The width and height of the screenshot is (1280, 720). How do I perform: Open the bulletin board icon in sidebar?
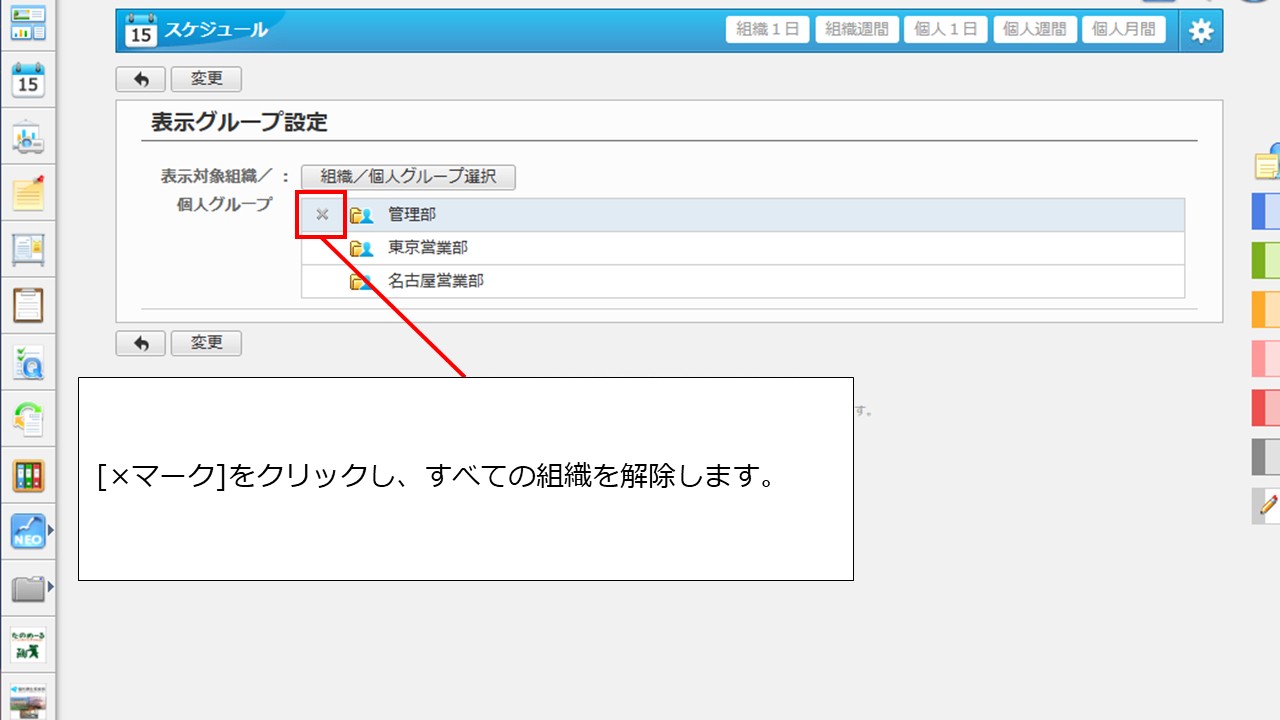[28, 249]
